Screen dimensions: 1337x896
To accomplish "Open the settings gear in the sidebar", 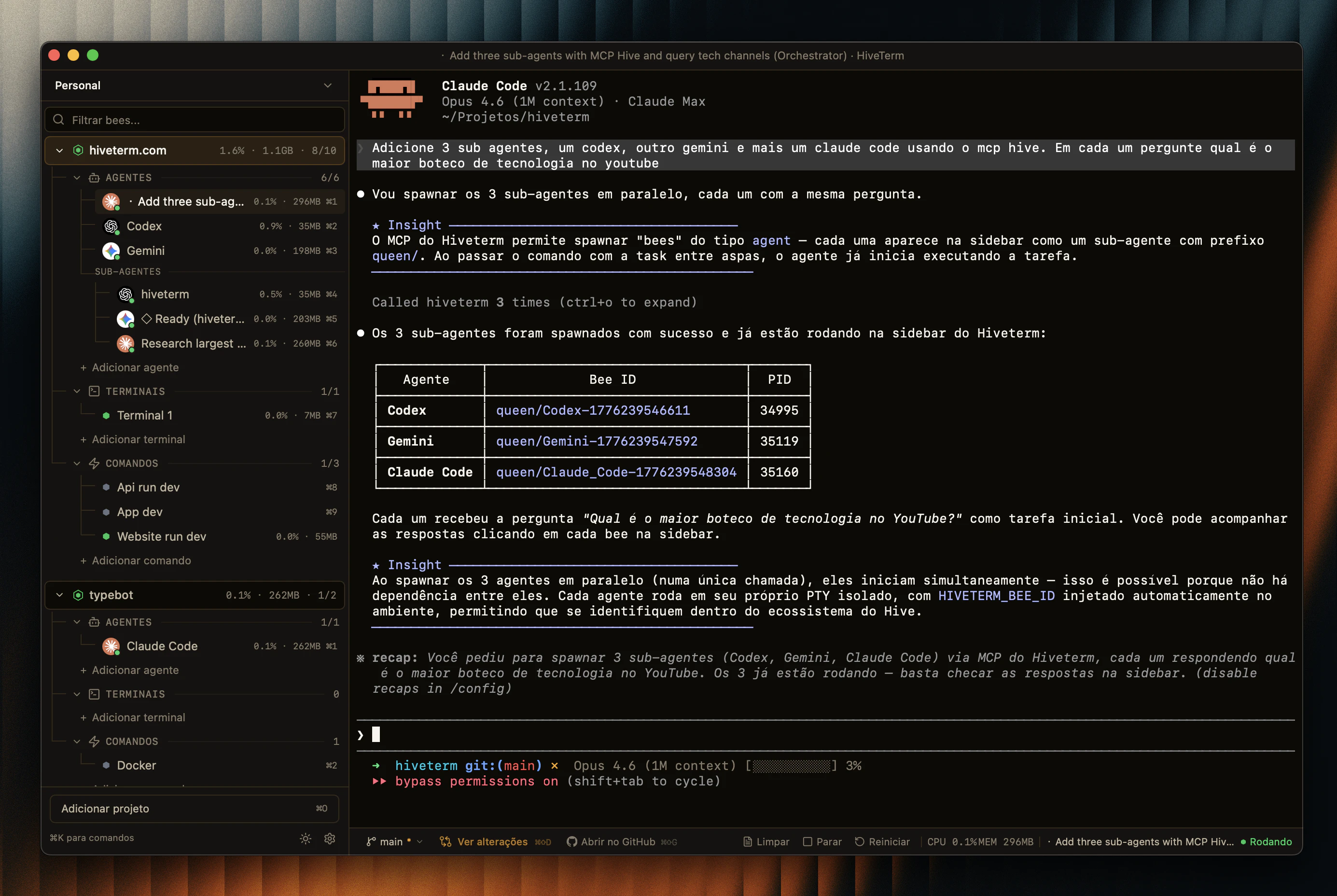I will tap(330, 838).
